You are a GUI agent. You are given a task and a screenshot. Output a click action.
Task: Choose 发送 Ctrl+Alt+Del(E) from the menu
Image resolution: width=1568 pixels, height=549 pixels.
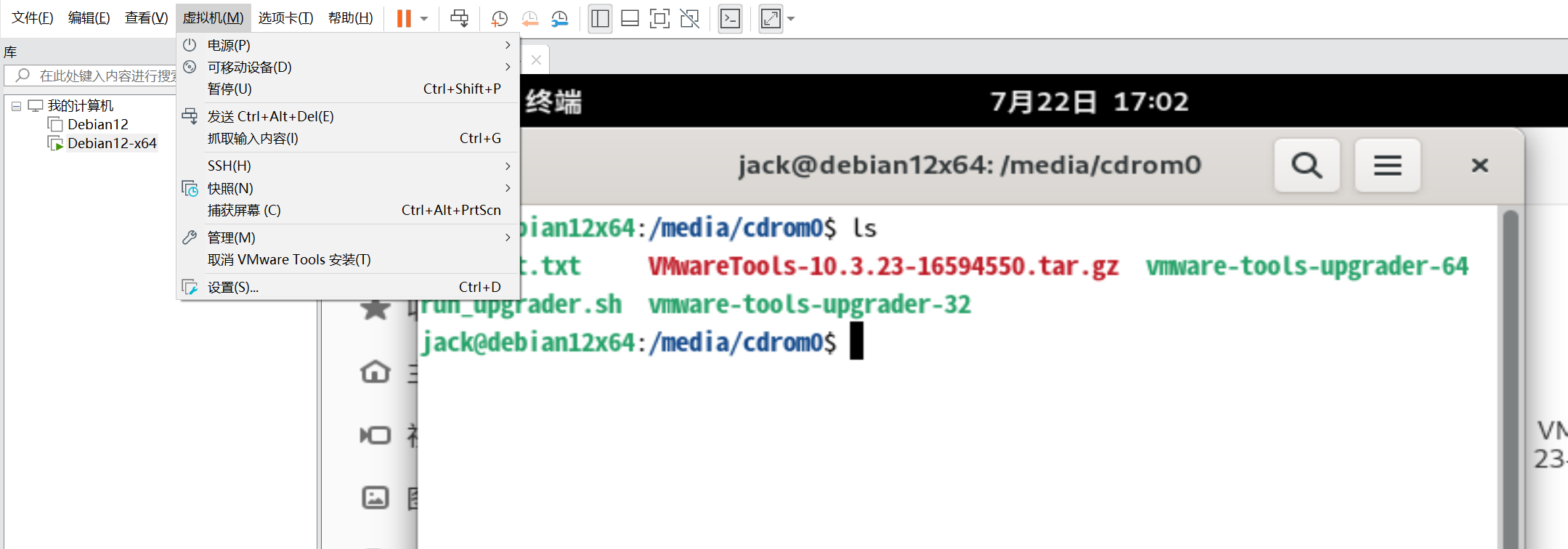(x=349, y=116)
